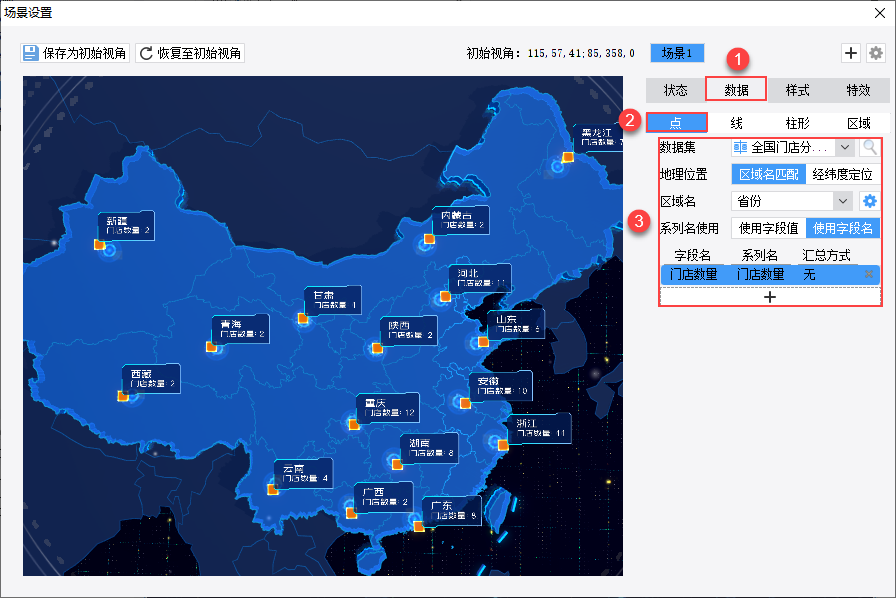Screen dimensions: 896x598
Task: Open the 数据集 dropdown list
Action: click(845, 147)
